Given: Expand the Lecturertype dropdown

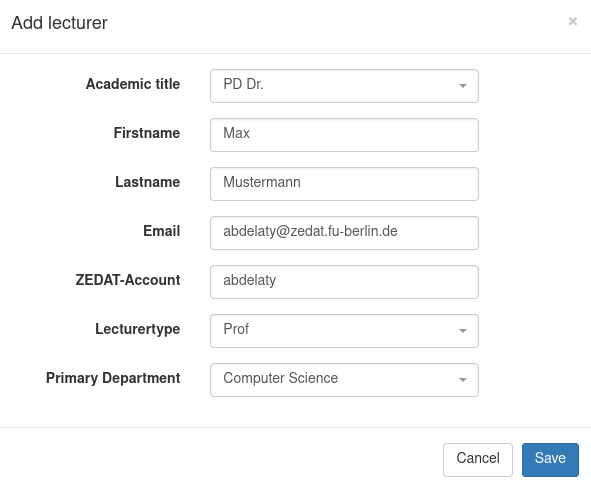Looking at the screenshot, I should (344, 331).
